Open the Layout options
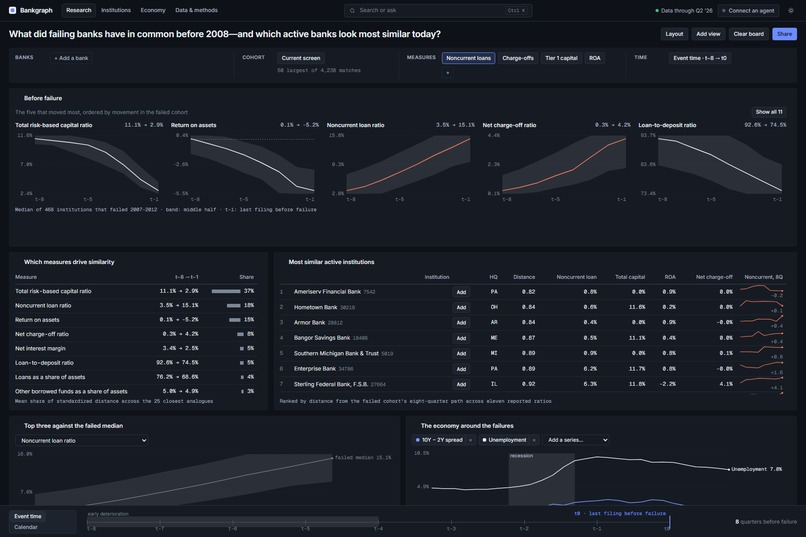 (x=674, y=34)
